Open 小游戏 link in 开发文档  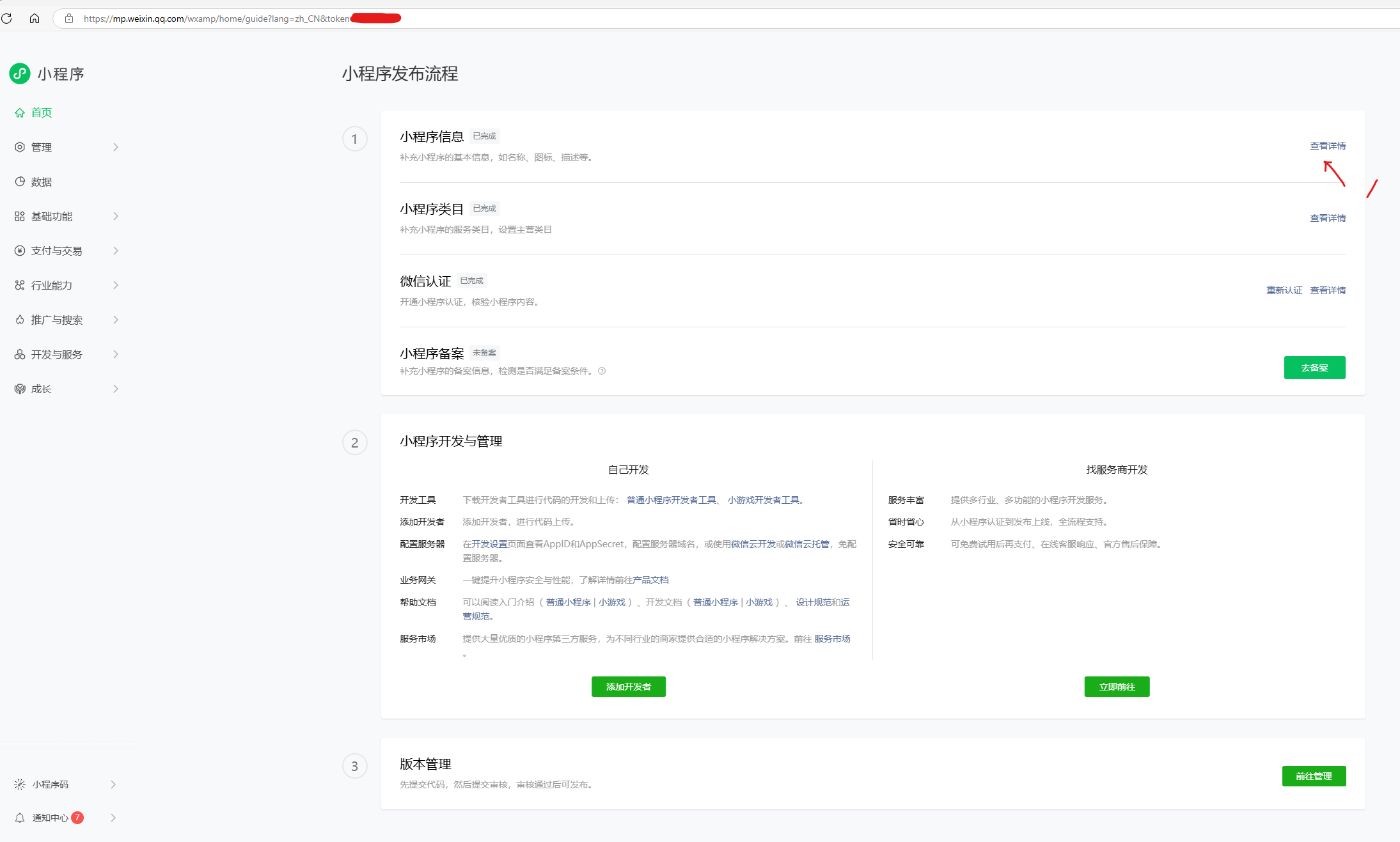pyautogui.click(x=759, y=602)
